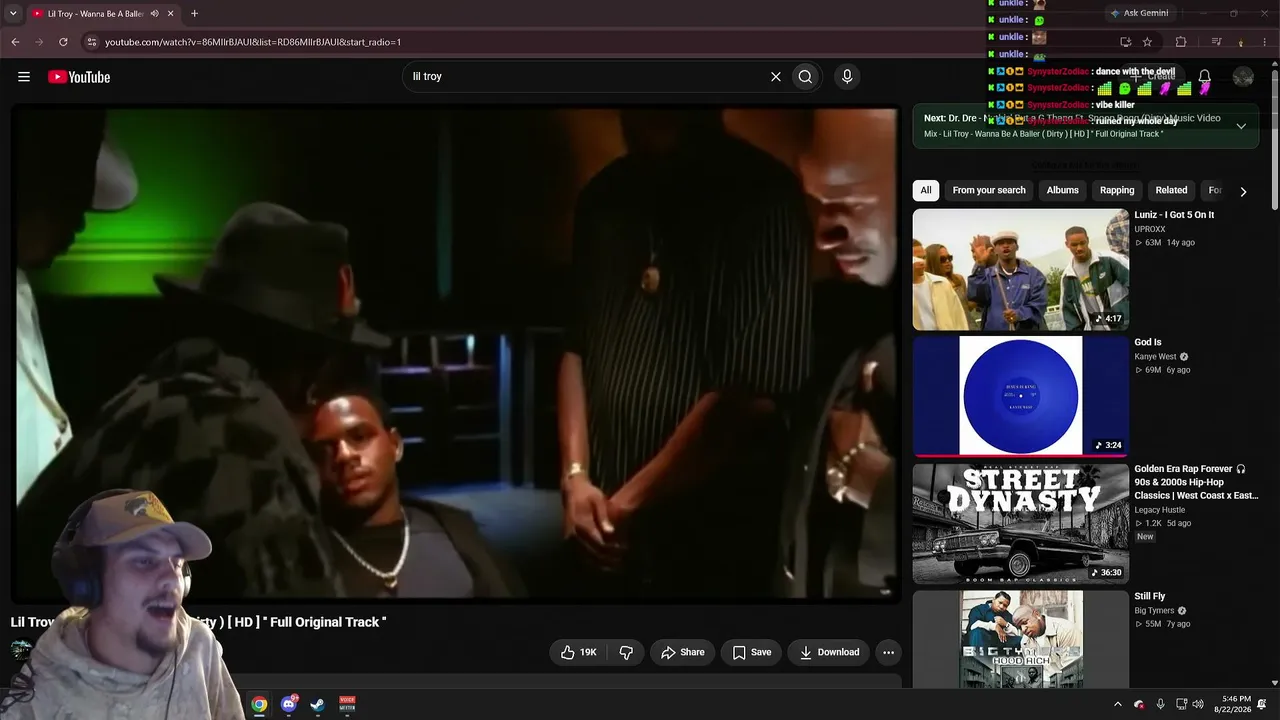
Task: Open the UPROXX channel link
Action: coord(1150,229)
